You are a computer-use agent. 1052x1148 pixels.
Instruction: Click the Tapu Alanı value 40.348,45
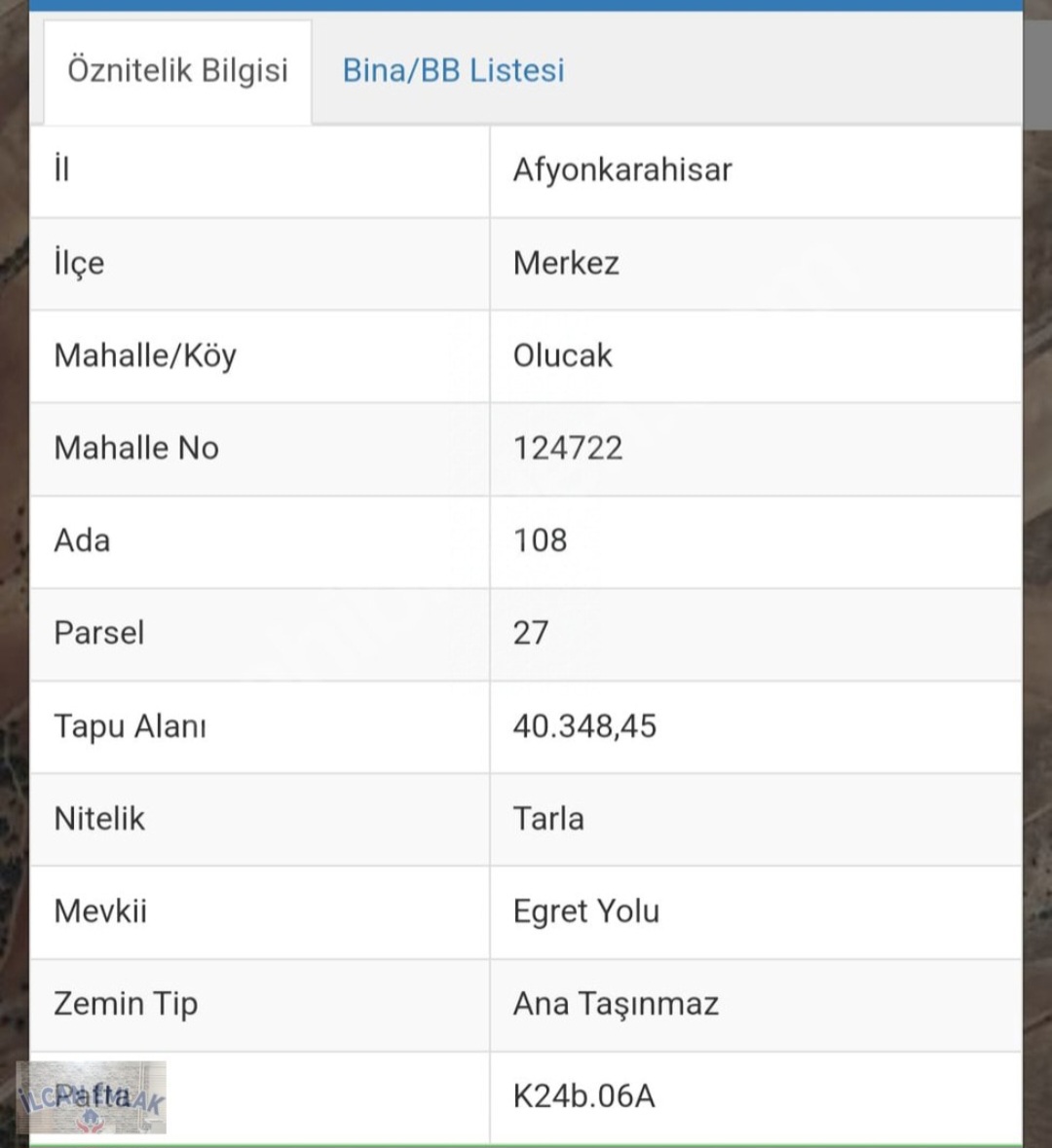[584, 726]
